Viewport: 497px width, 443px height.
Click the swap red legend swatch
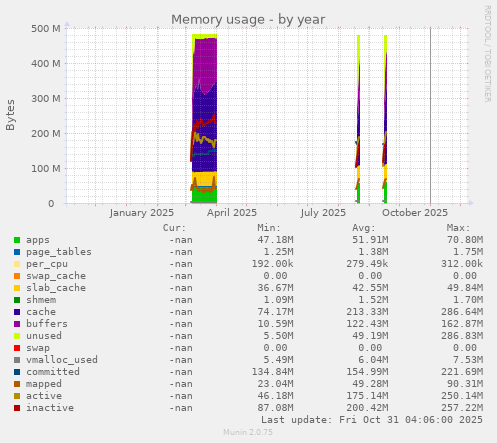click(17, 348)
